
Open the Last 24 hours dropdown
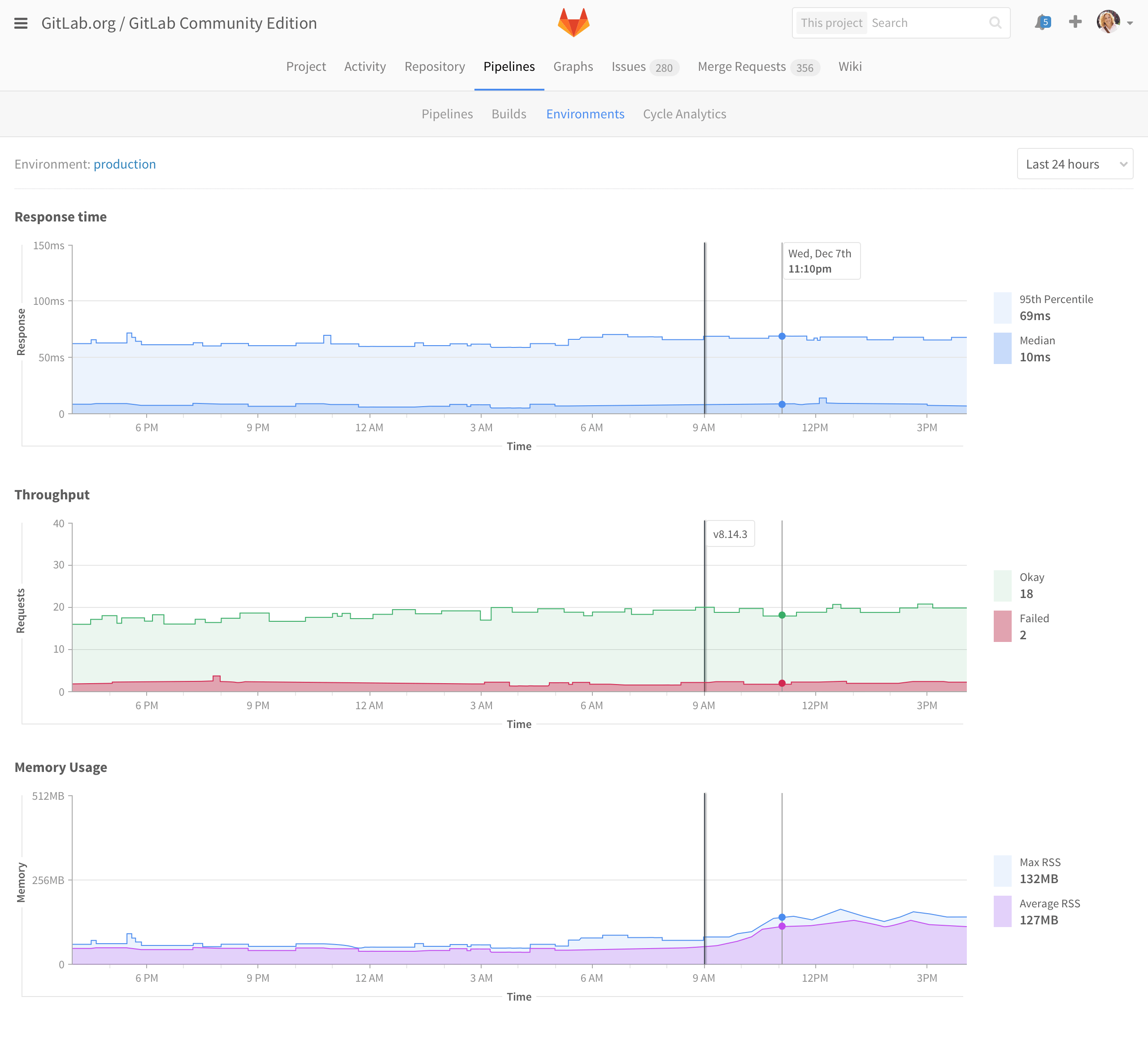coord(1074,164)
